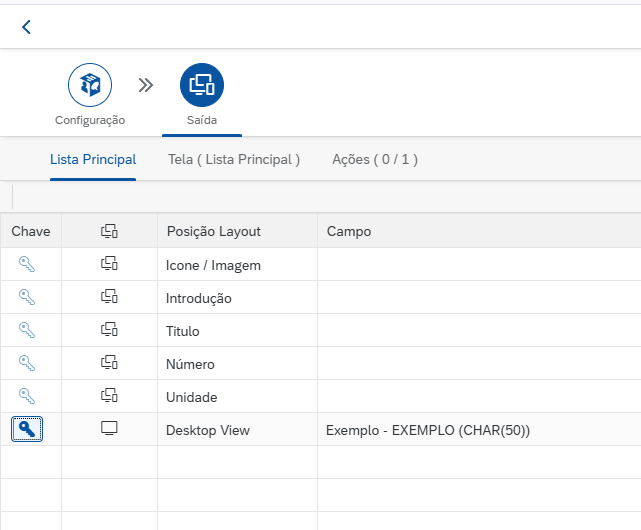Image resolution: width=641 pixels, height=530 pixels.
Task: Select the Número cell
Action: click(238, 364)
